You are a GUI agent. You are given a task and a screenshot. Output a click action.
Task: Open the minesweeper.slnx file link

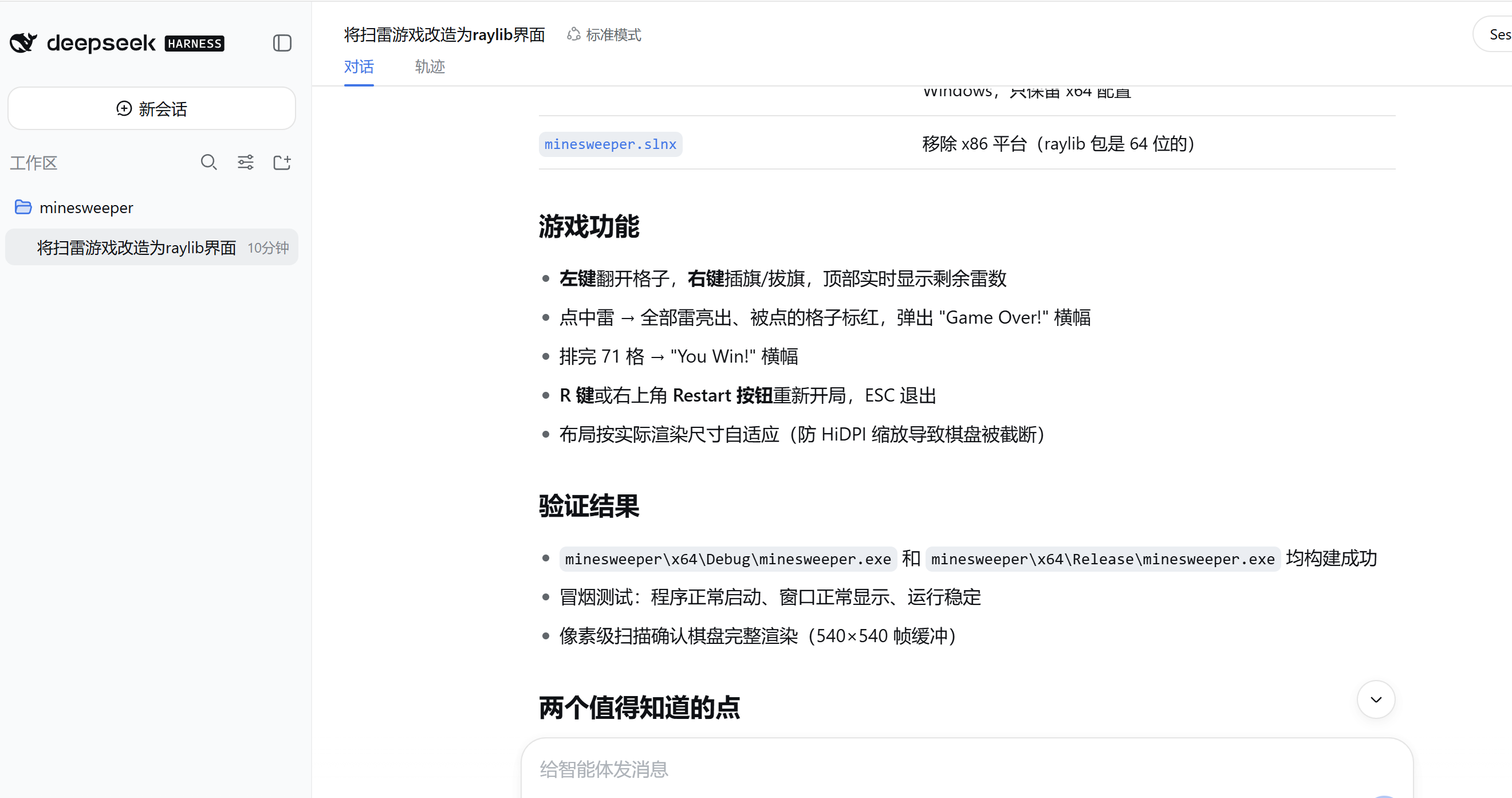(x=611, y=144)
